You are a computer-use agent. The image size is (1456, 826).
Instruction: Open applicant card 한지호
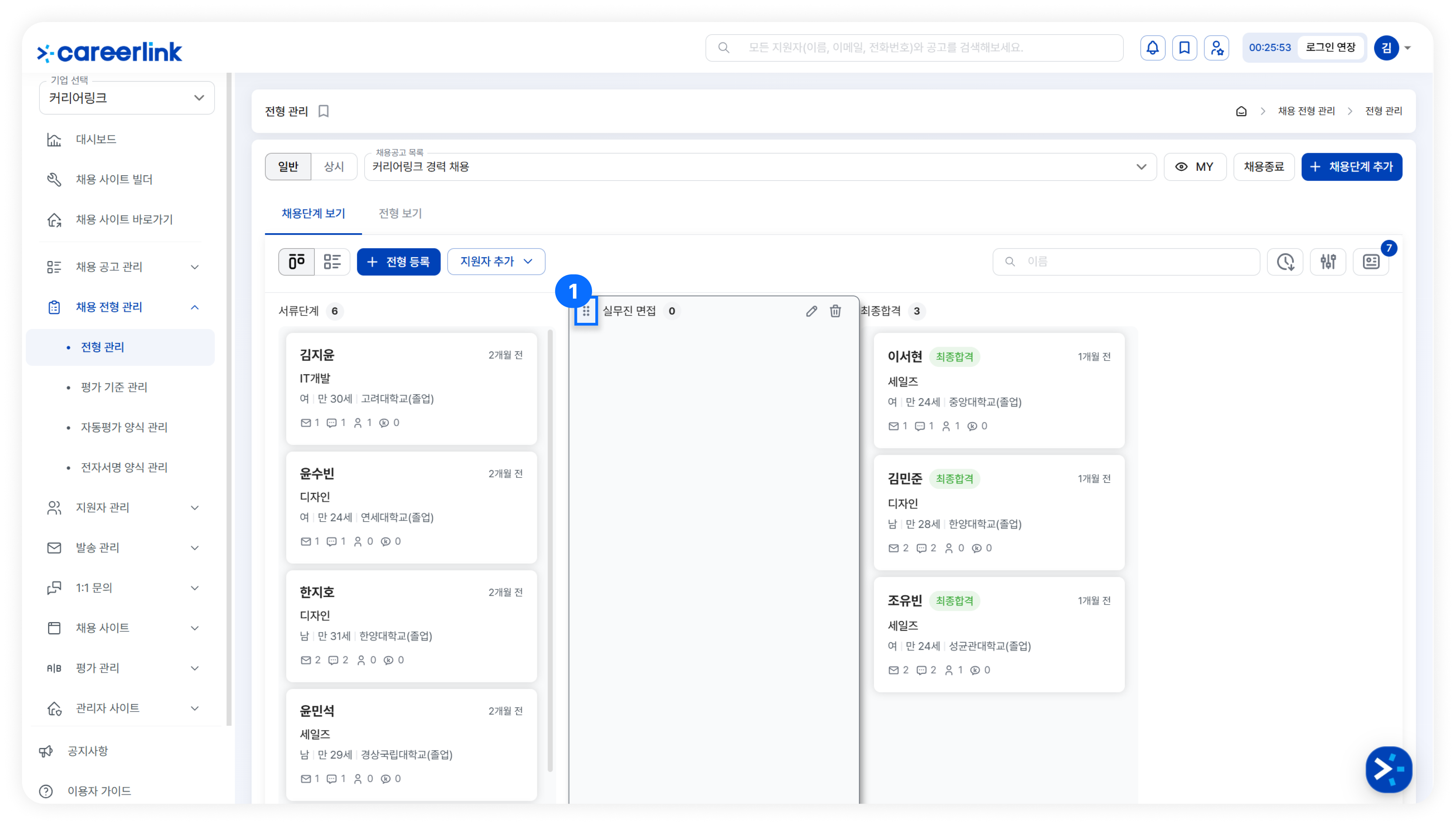coord(411,626)
